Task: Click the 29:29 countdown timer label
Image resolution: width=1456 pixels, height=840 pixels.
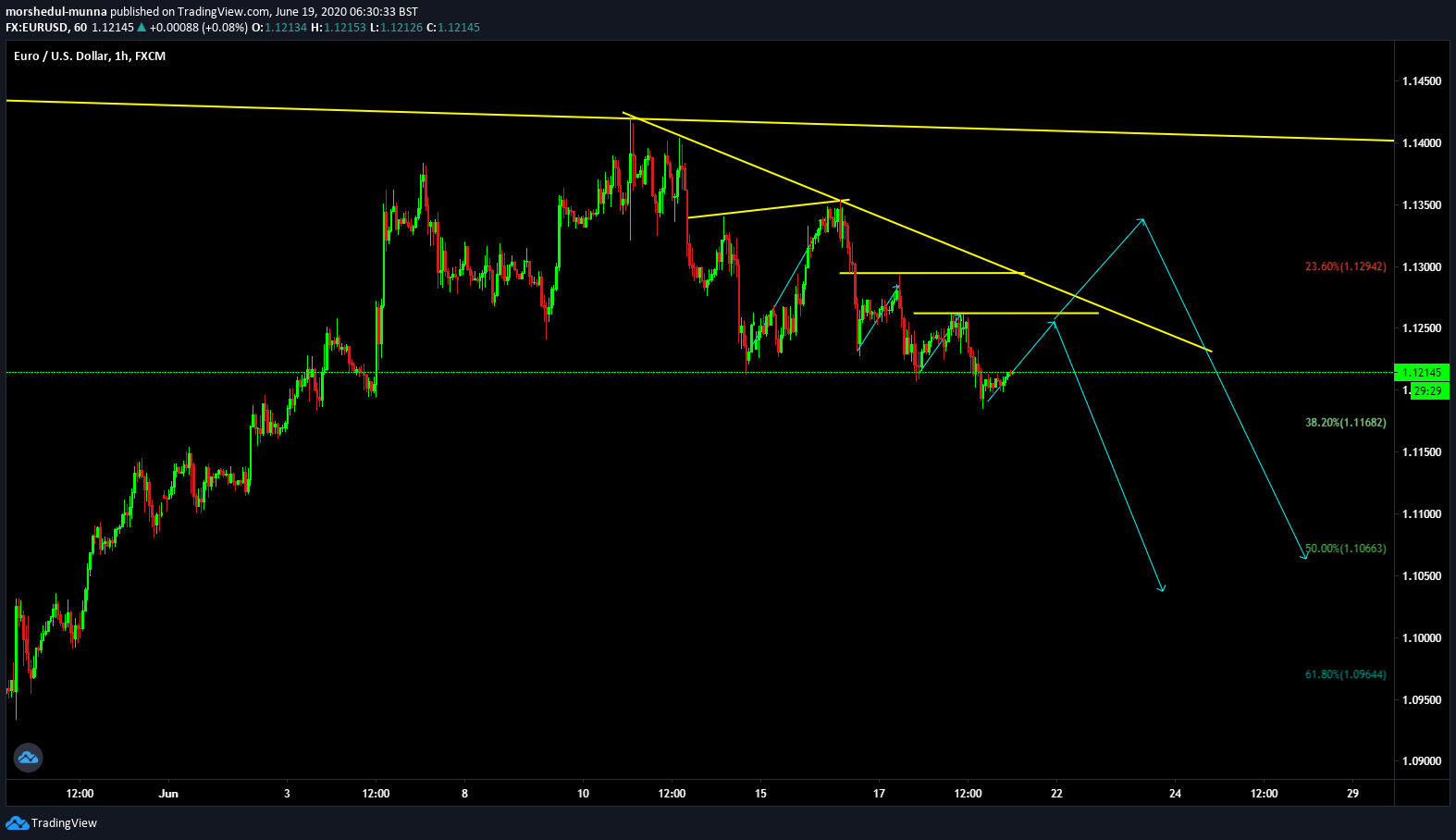Action: pyautogui.click(x=1429, y=391)
